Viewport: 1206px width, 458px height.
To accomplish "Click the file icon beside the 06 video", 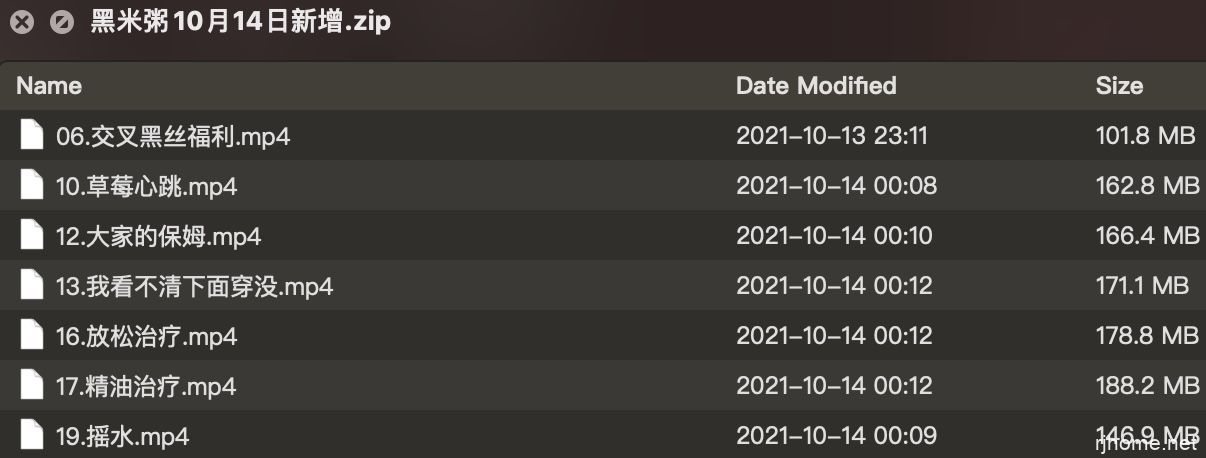I will (32, 136).
